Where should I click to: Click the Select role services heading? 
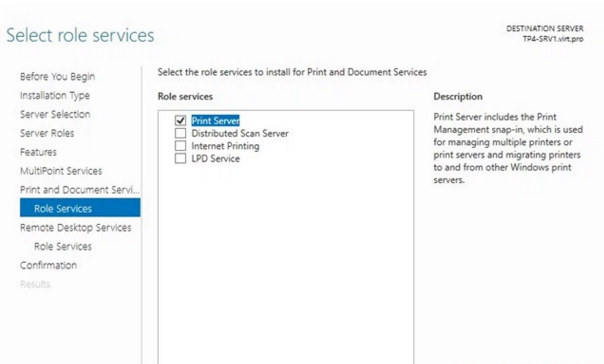click(80, 35)
